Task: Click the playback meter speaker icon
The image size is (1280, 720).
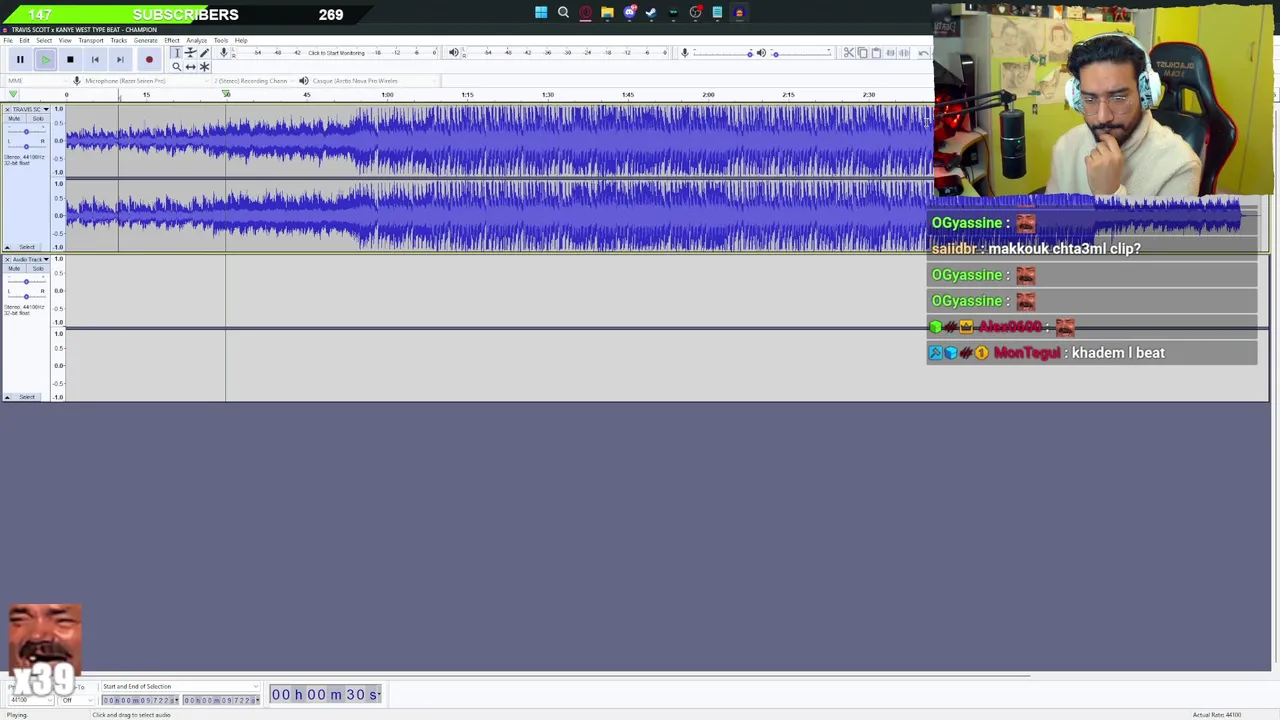Action: [454, 52]
